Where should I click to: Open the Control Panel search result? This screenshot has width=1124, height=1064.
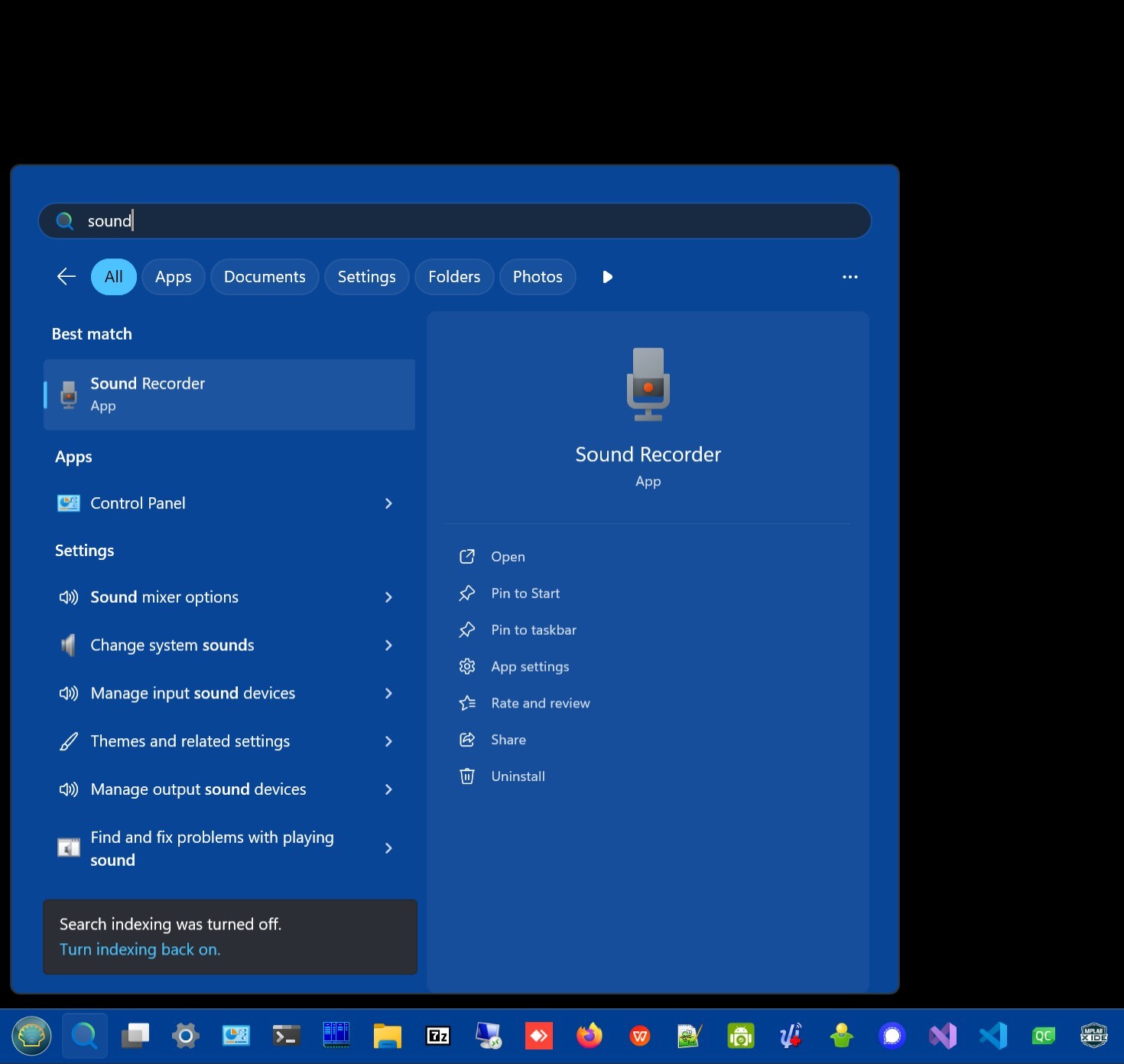coord(229,503)
